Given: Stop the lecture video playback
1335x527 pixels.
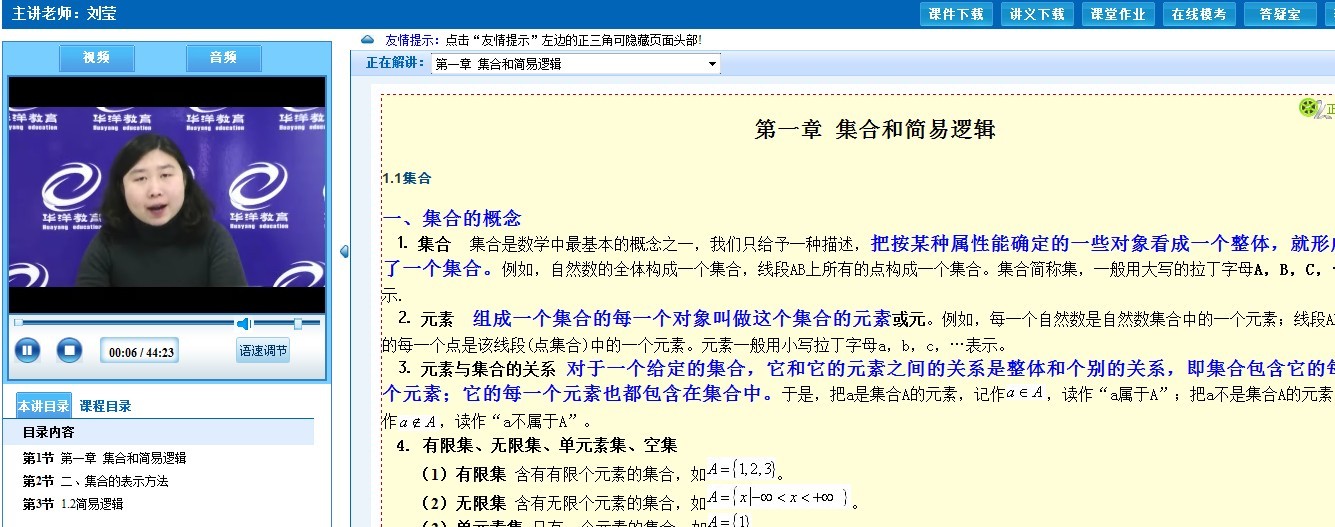Looking at the screenshot, I should (x=69, y=351).
